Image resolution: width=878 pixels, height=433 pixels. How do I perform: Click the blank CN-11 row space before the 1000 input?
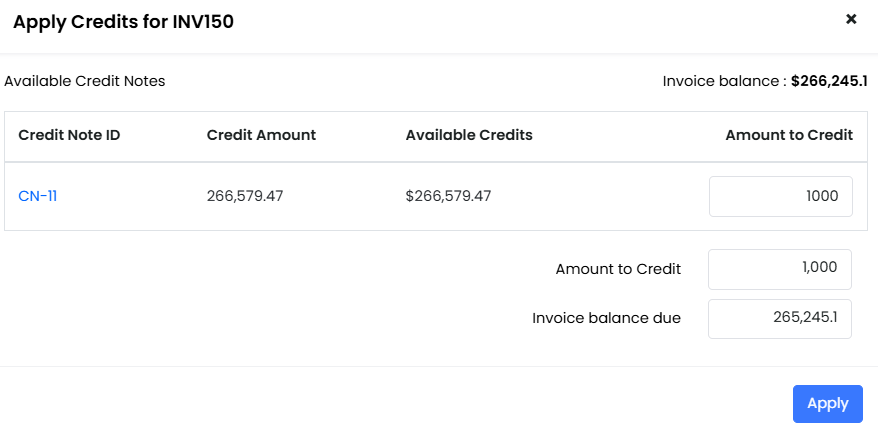pyautogui.click(x=600, y=196)
